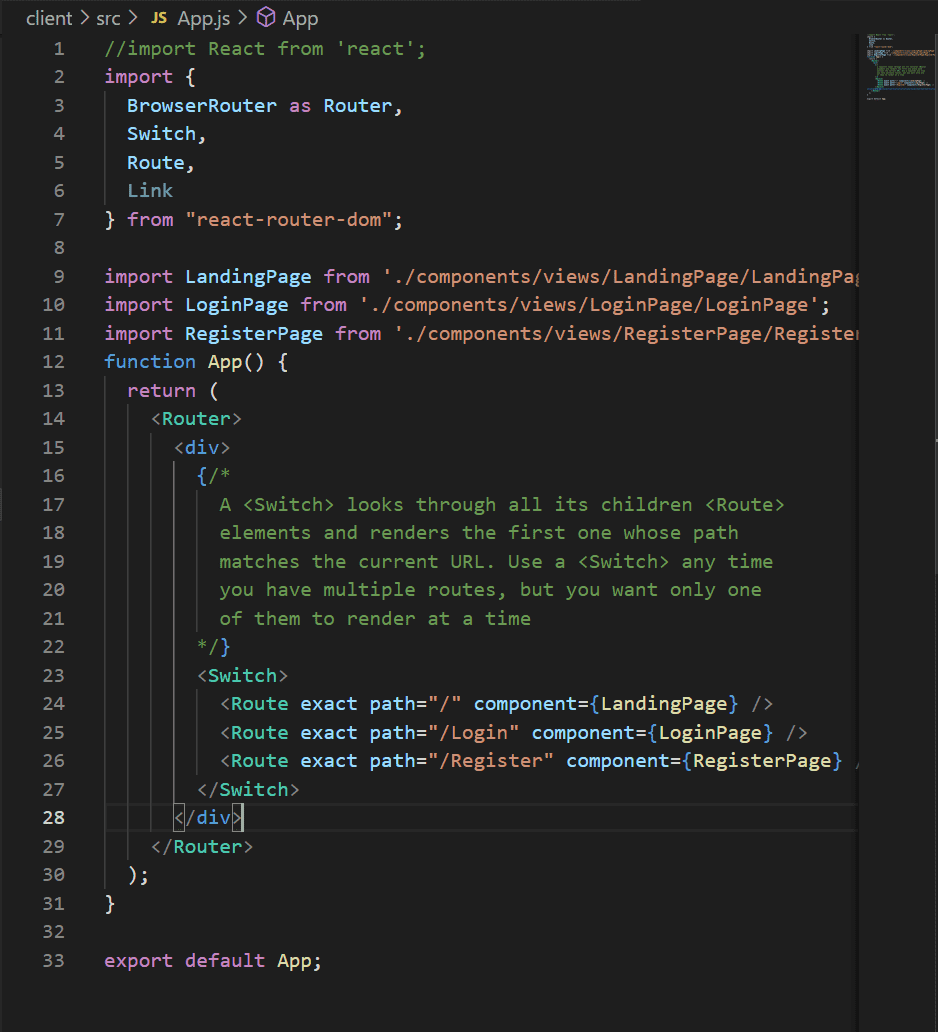Click the commented '//import React' line
The image size is (938, 1032).
point(265,49)
